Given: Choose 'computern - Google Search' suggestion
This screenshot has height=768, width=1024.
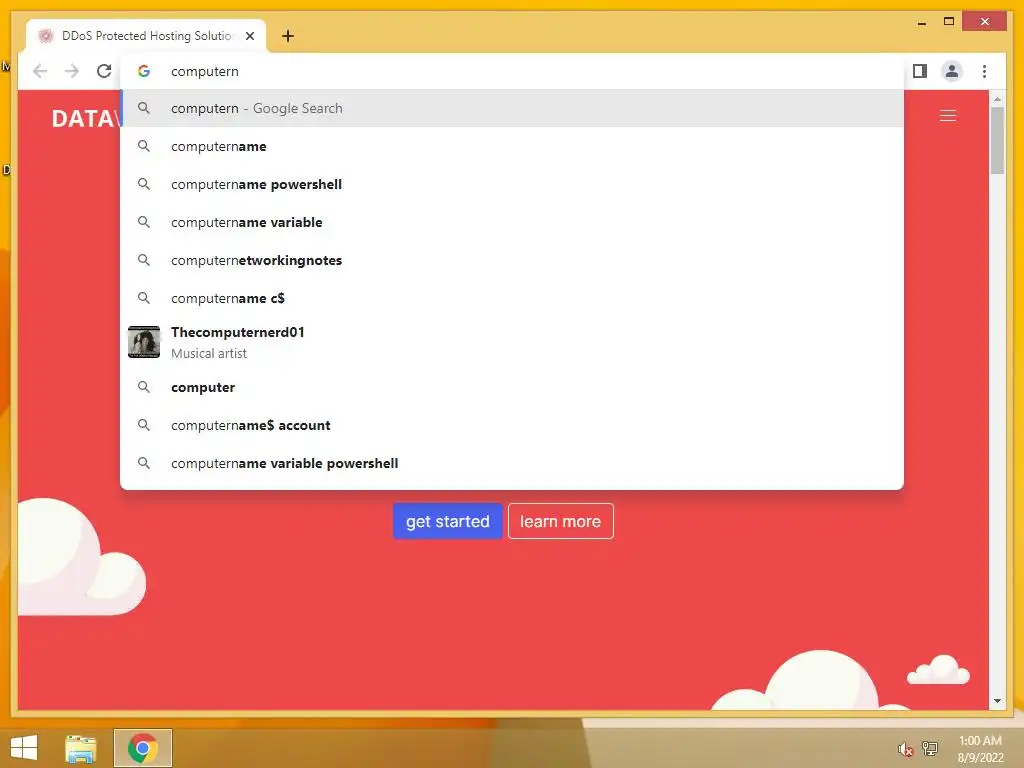Looking at the screenshot, I should click(512, 108).
